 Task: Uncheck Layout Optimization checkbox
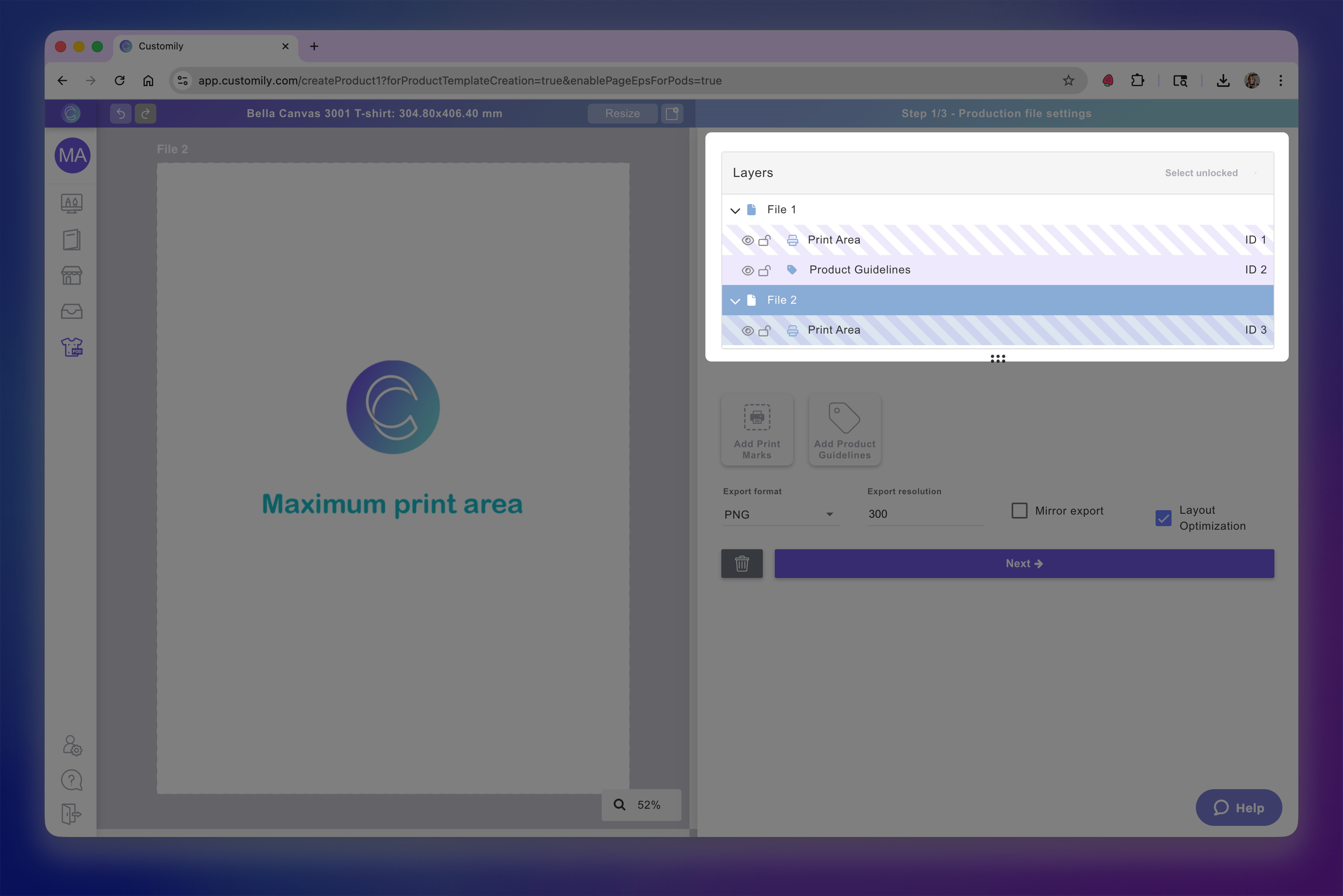1163,518
